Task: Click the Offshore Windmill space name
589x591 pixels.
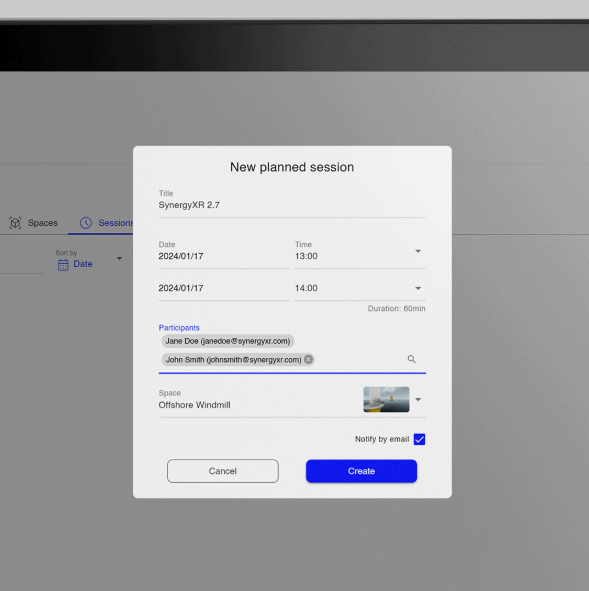Action: tap(194, 405)
